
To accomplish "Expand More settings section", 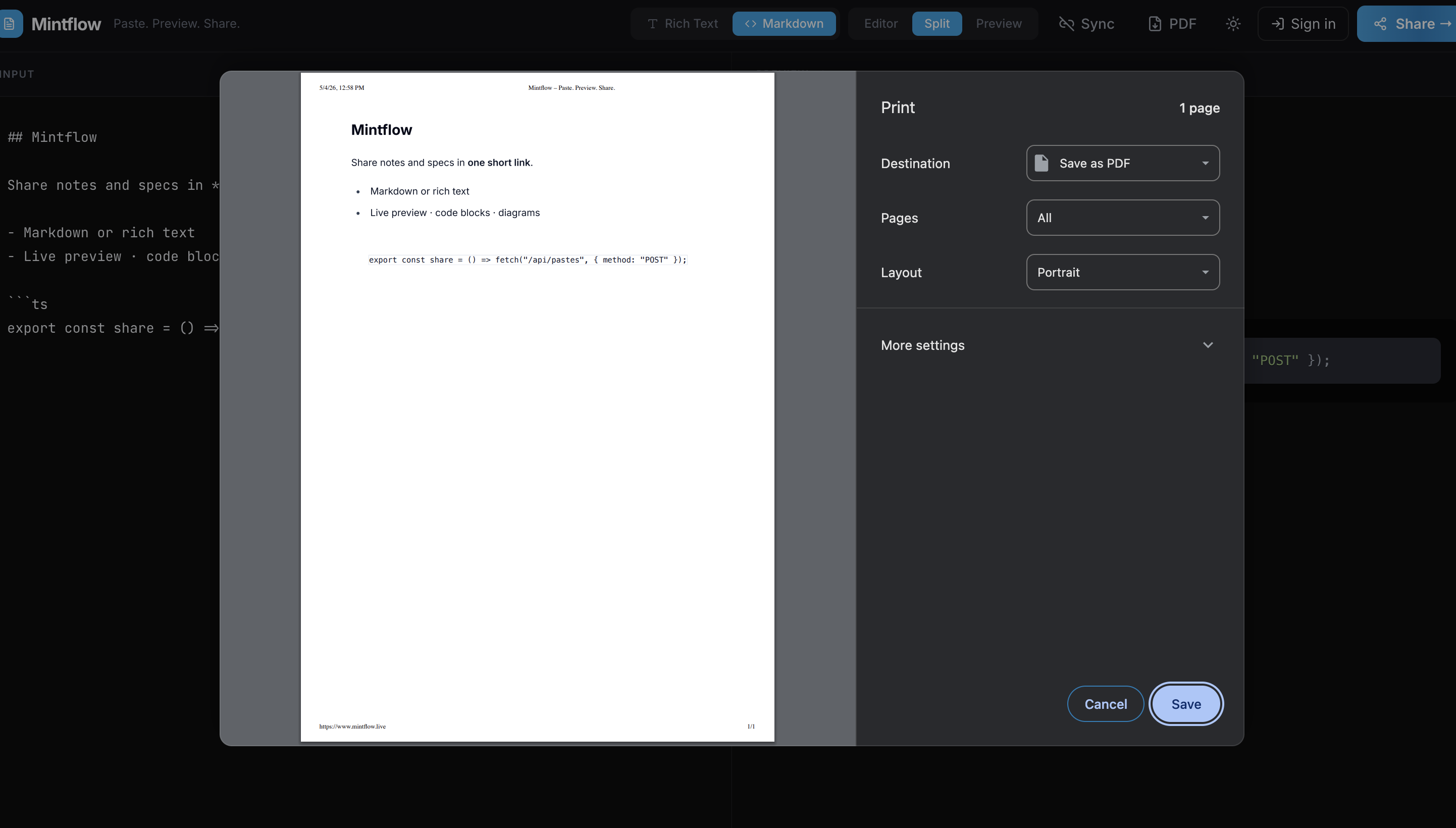I will 1049,345.
